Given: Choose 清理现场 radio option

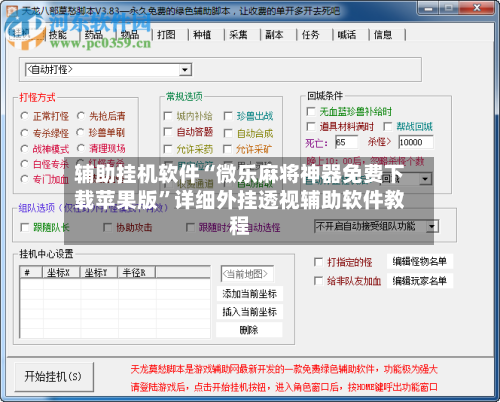Looking at the screenshot, I should click(81, 148).
